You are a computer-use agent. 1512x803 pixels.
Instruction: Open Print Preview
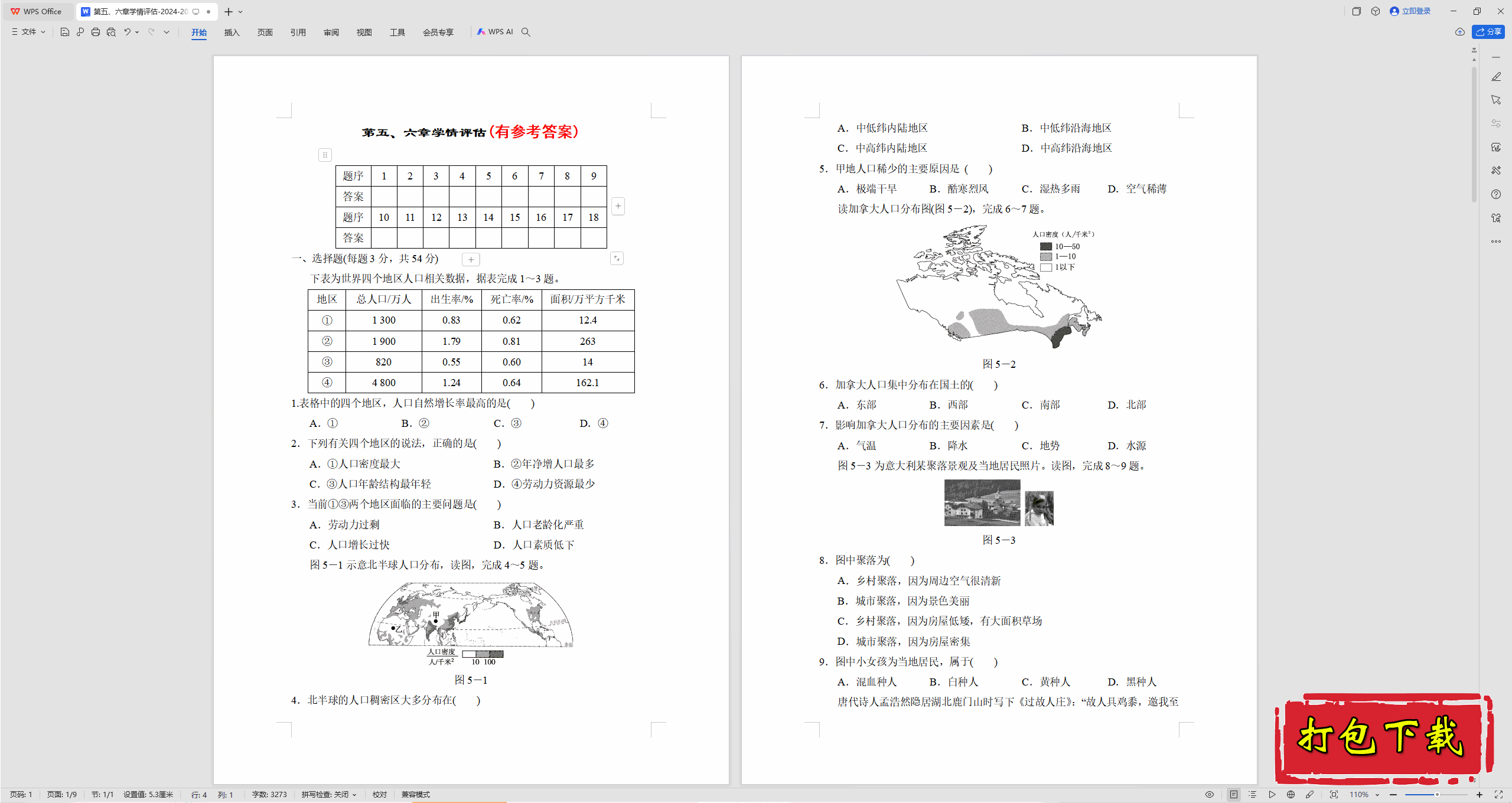point(111,32)
